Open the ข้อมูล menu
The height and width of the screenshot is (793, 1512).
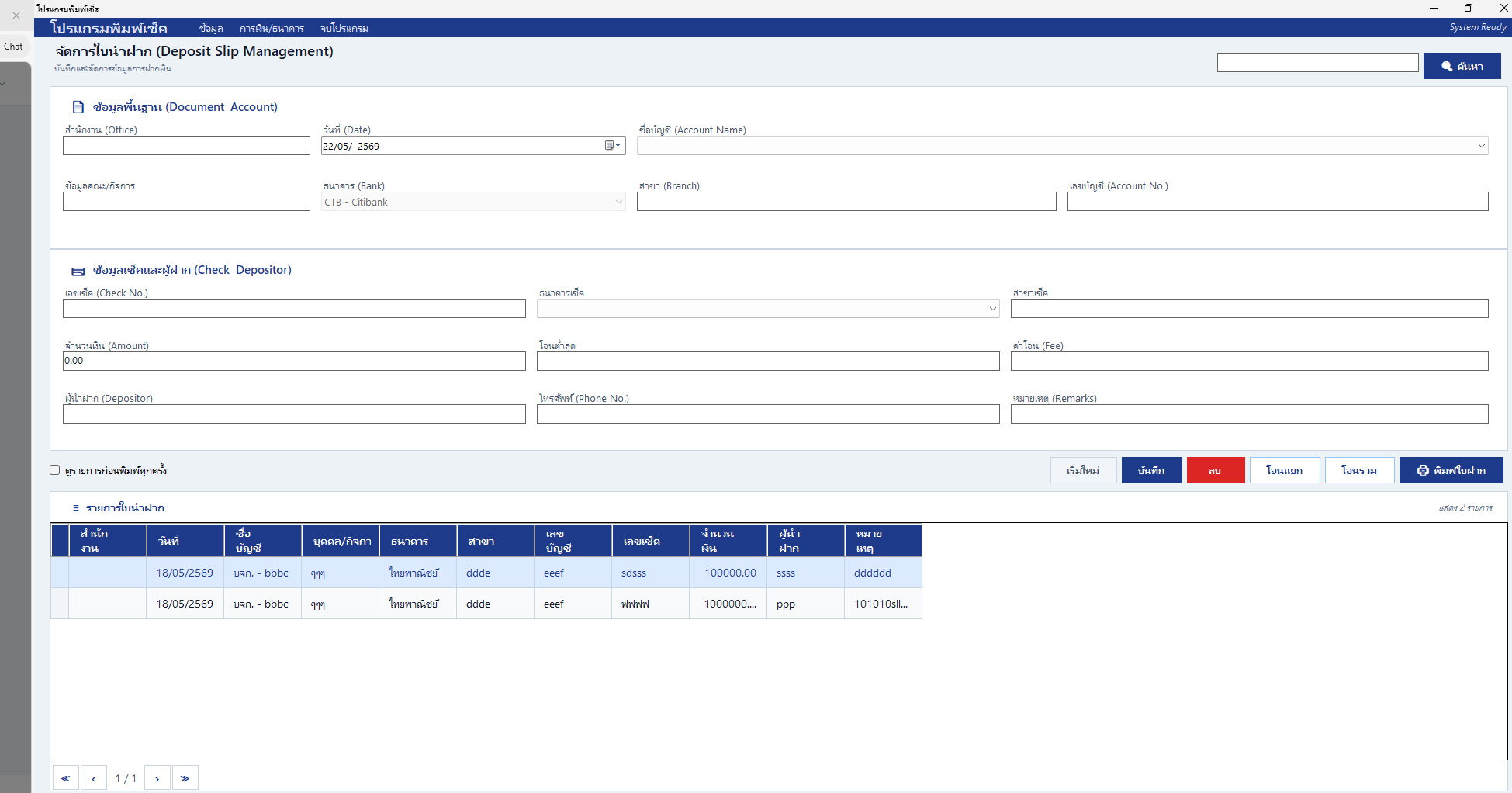[211, 29]
